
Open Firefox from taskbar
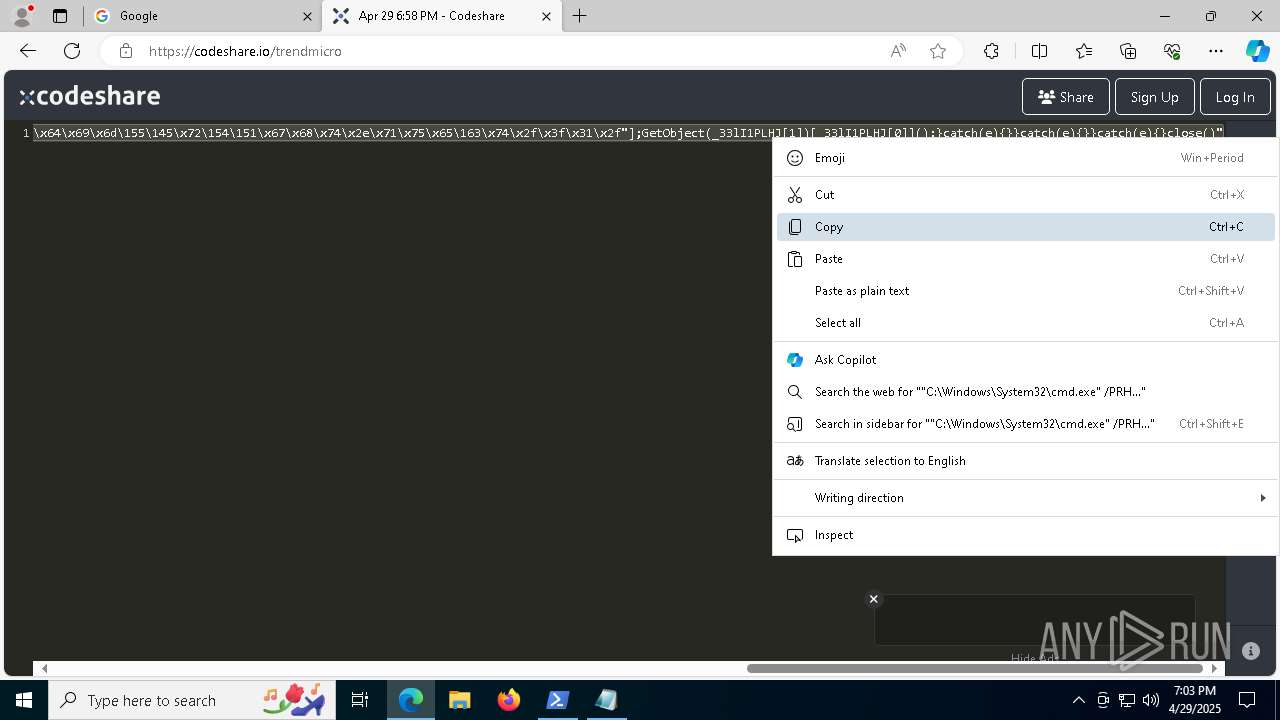509,700
